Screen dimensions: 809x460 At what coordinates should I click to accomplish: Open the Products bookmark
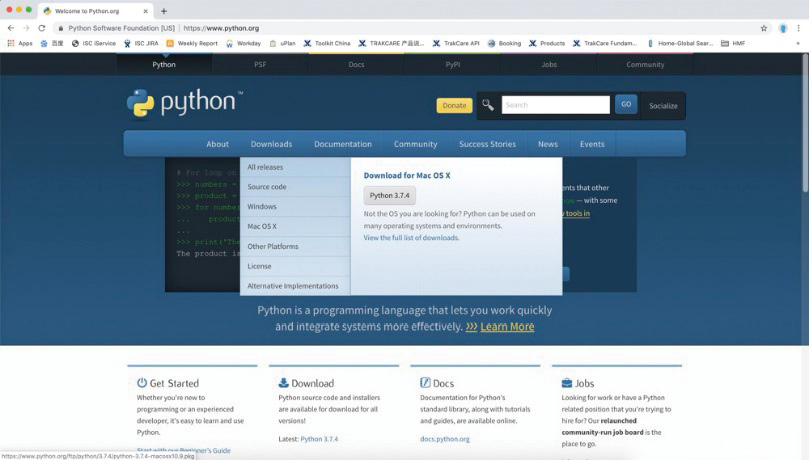pos(547,43)
